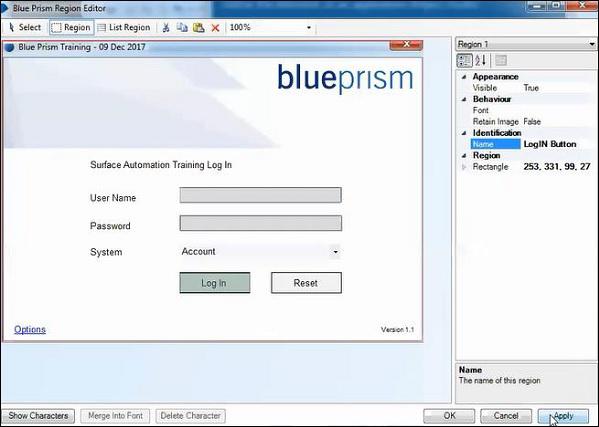599x427 pixels.
Task: Open the Options link
Action: pos(30,329)
